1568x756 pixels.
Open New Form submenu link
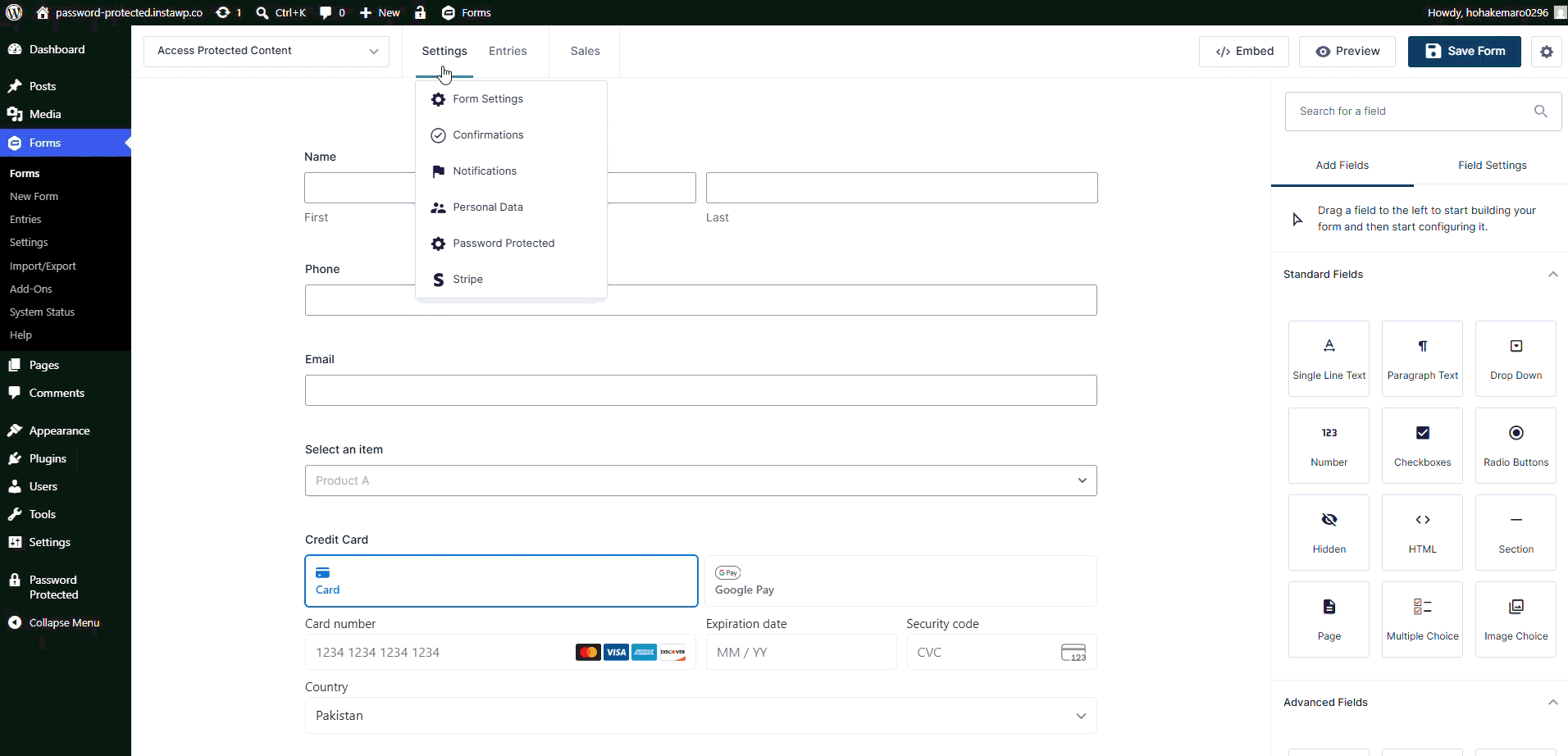pyautogui.click(x=34, y=197)
